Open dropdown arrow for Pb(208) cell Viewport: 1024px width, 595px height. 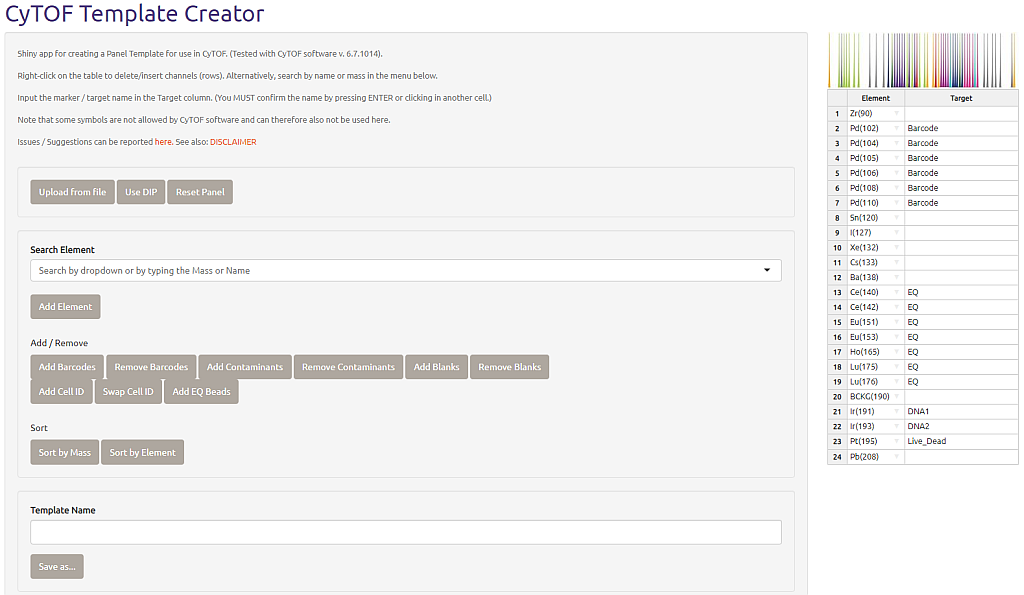[897, 457]
